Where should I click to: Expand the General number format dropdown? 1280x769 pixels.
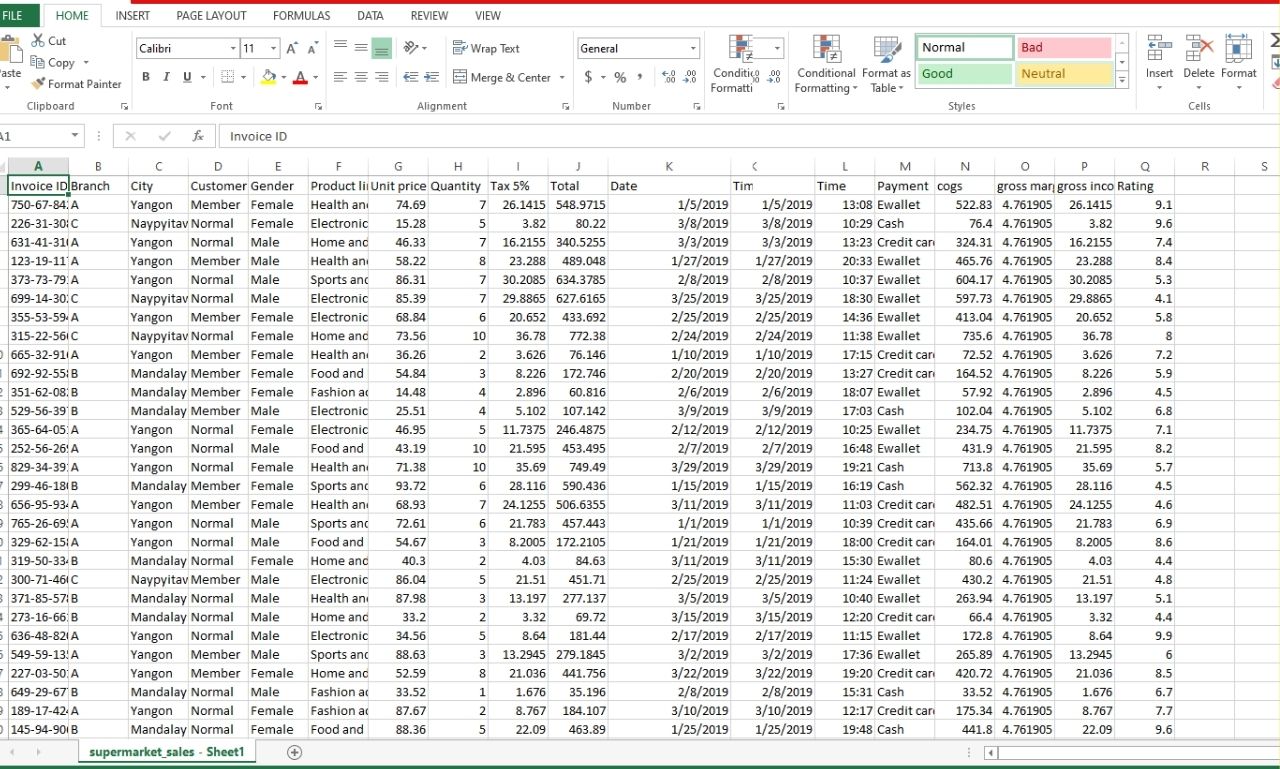coord(692,49)
